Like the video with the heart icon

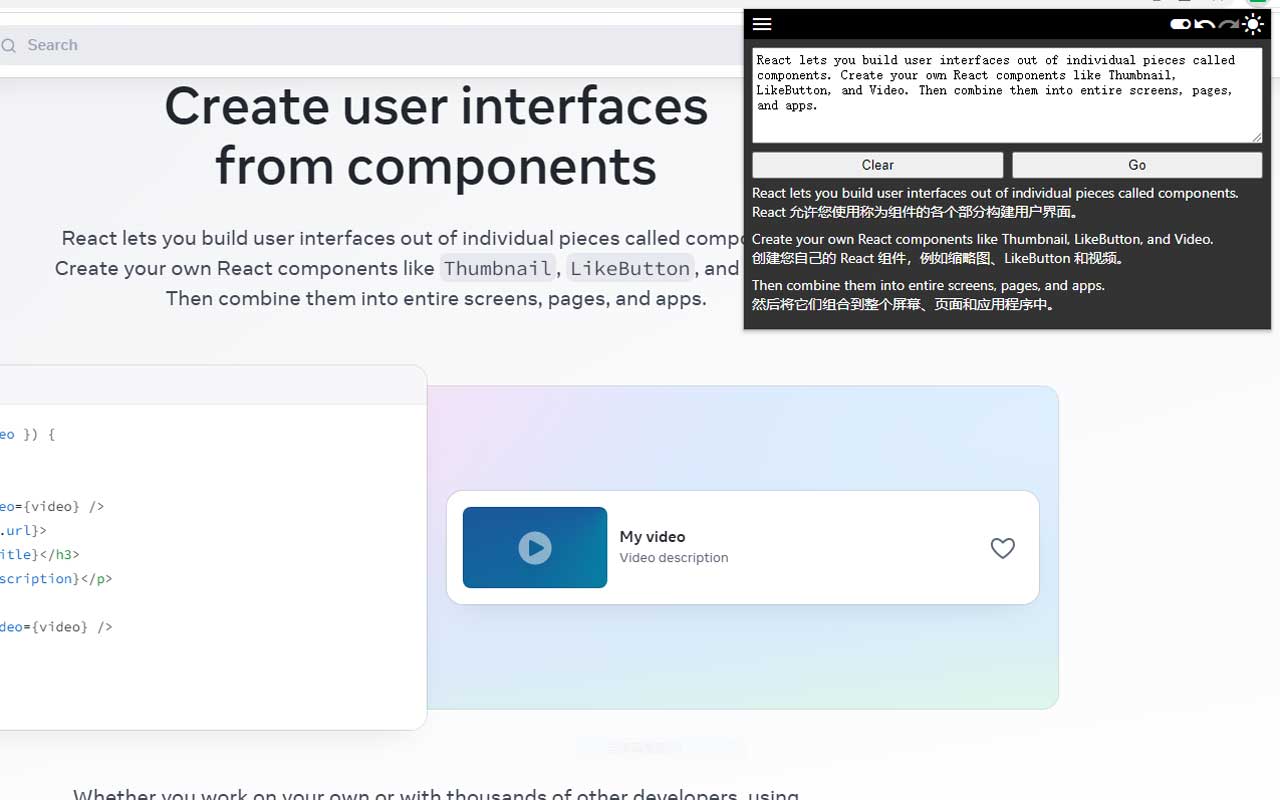1002,548
